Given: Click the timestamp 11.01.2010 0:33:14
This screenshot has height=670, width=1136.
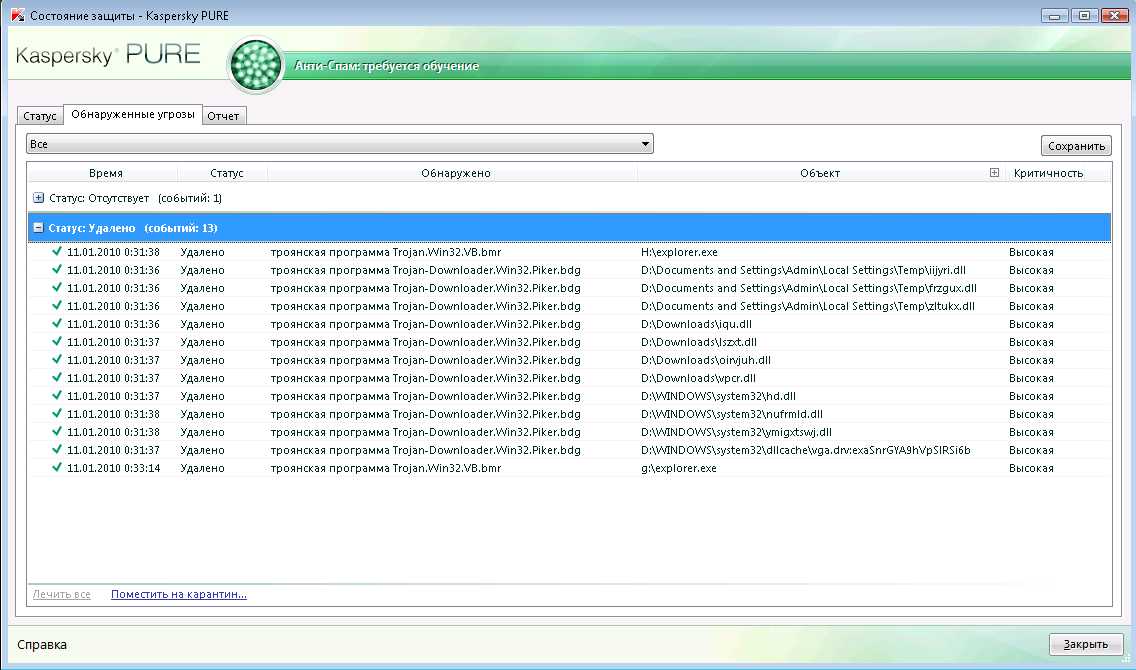Looking at the screenshot, I should coord(113,468).
